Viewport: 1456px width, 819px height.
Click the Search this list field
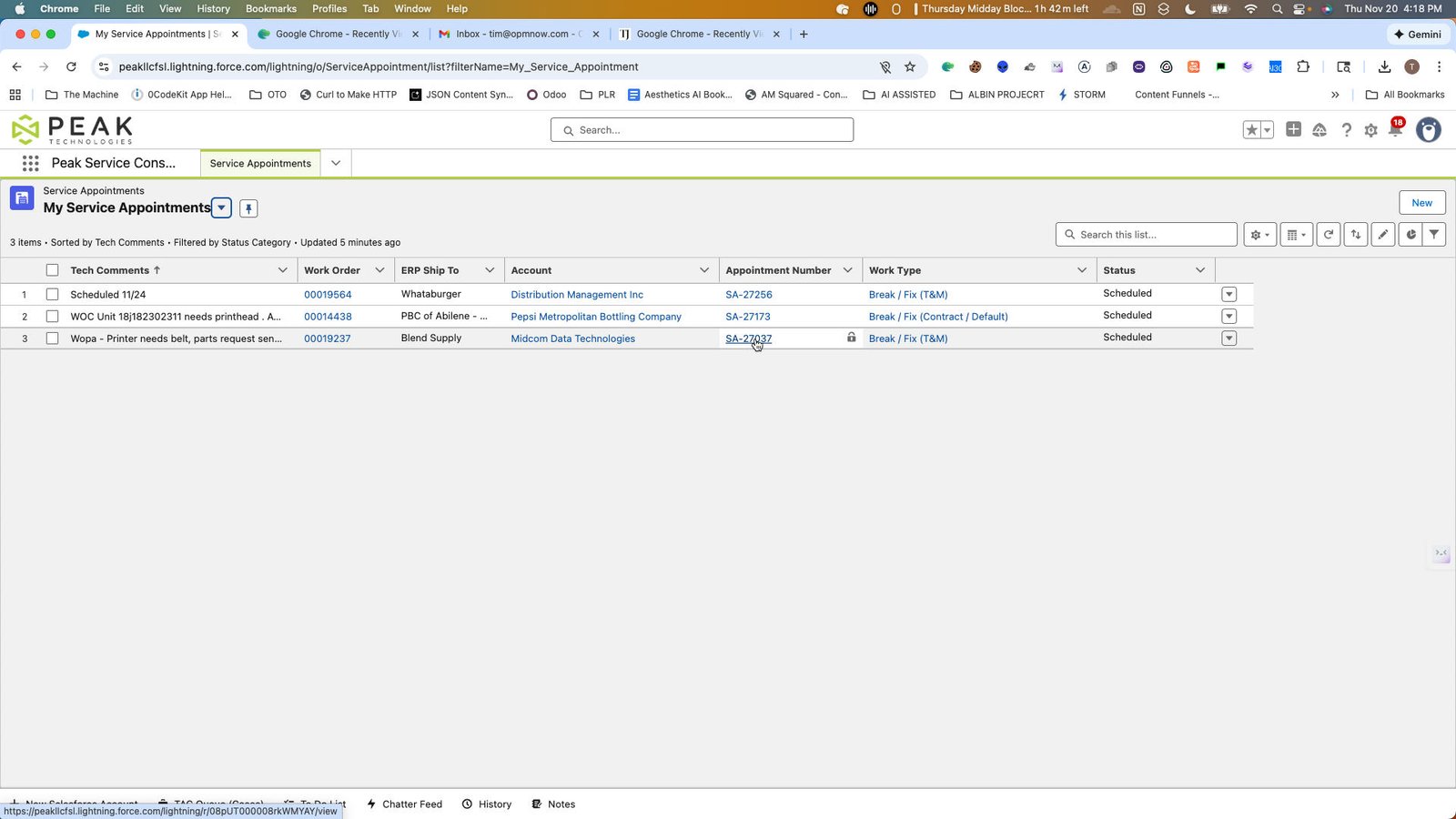click(1147, 235)
